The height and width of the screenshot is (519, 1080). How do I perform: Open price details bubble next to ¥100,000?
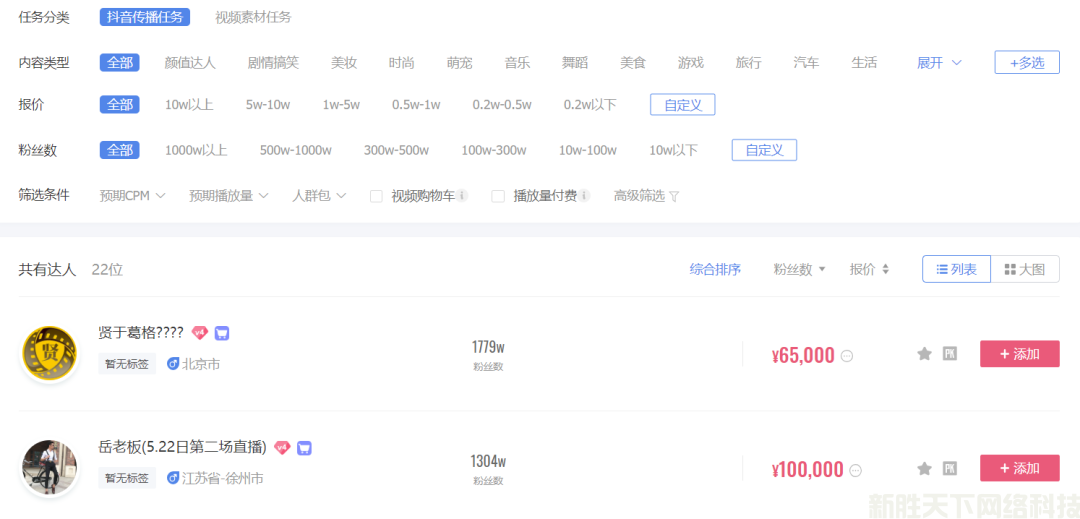pyautogui.click(x=855, y=470)
